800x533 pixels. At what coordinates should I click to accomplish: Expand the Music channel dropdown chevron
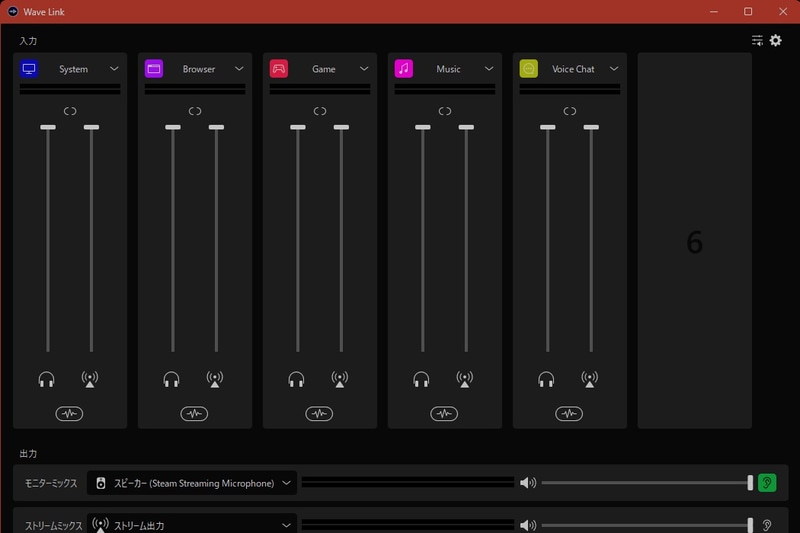(489, 68)
